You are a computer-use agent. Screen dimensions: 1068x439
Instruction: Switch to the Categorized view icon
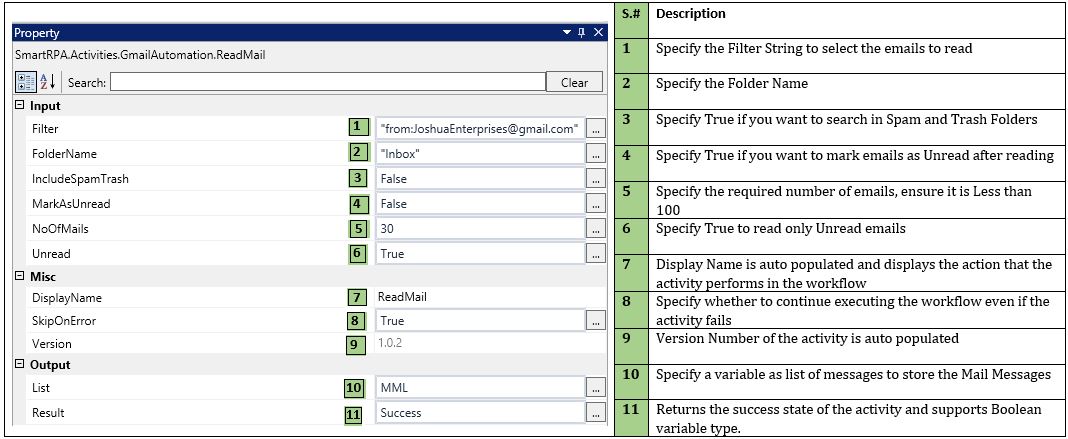point(25,82)
